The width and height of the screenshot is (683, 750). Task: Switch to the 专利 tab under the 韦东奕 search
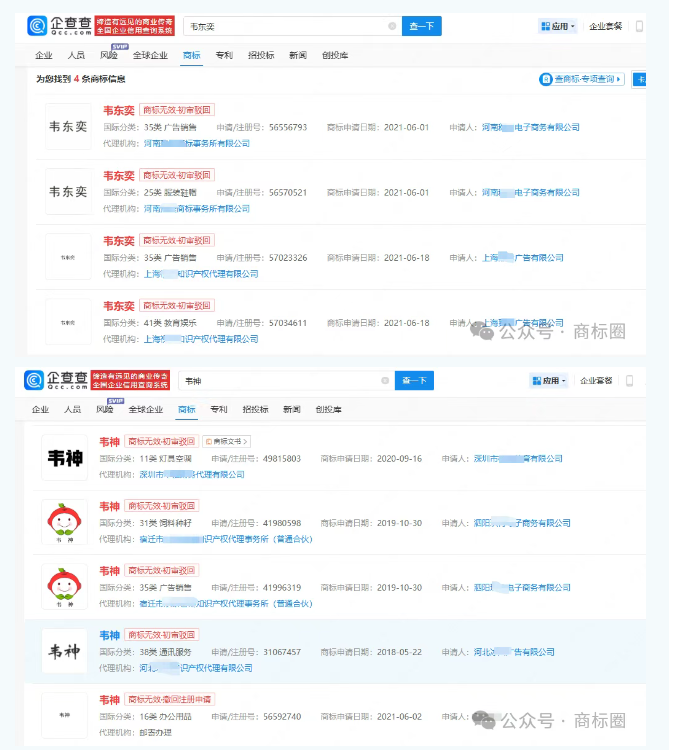(224, 55)
